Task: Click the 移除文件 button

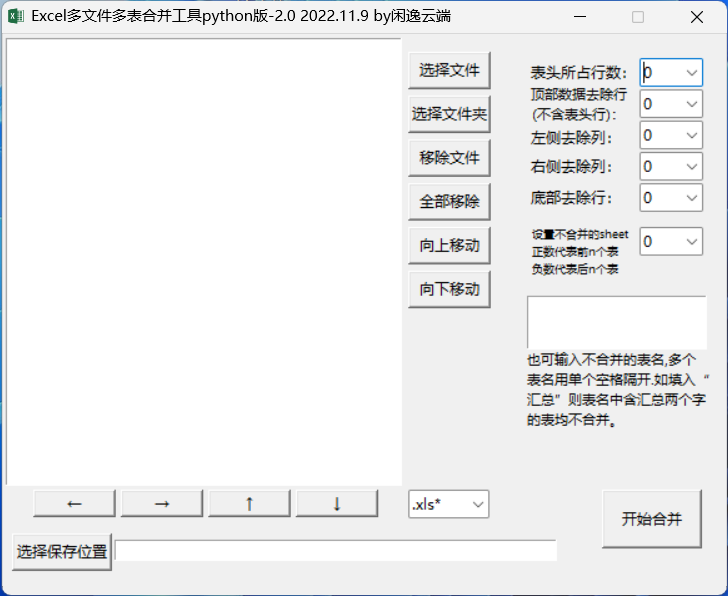Action: coord(449,158)
